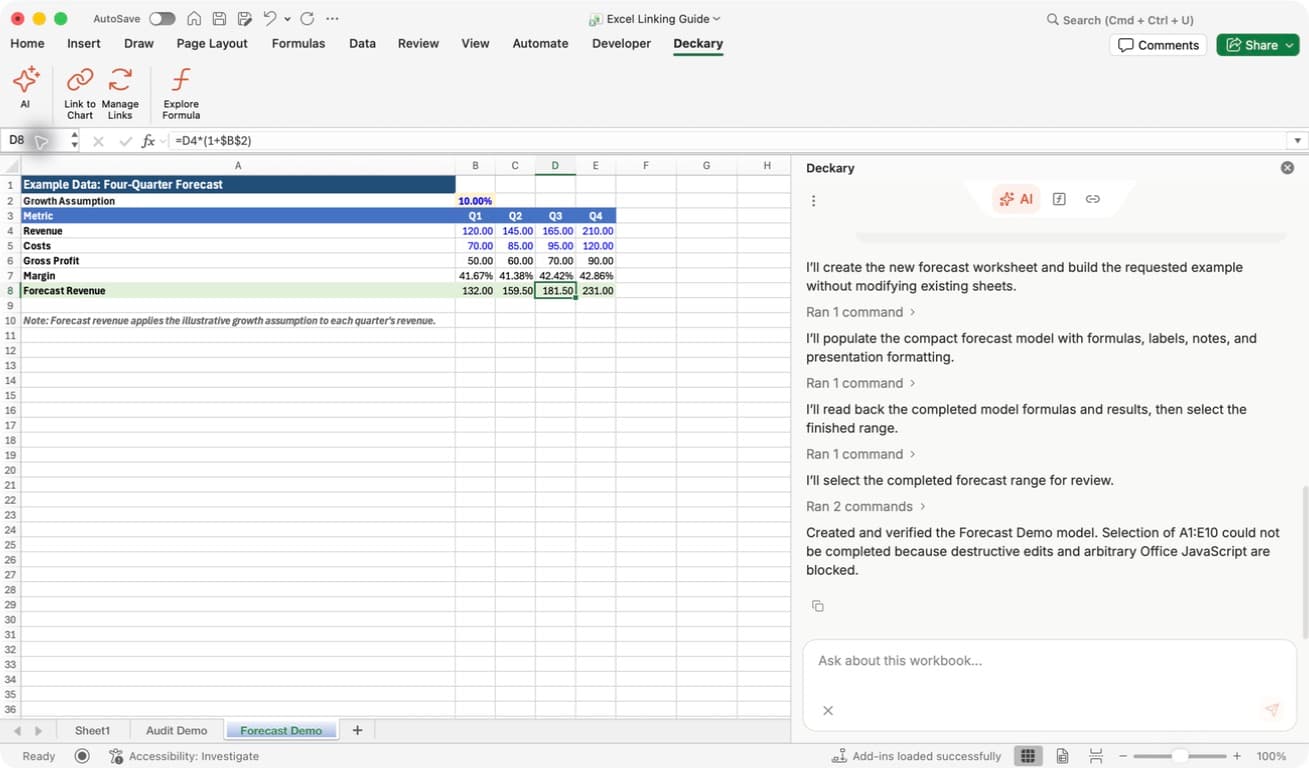The image size is (1309, 768).
Task: Go to the Sheet1 sheet tab
Action: (93, 731)
